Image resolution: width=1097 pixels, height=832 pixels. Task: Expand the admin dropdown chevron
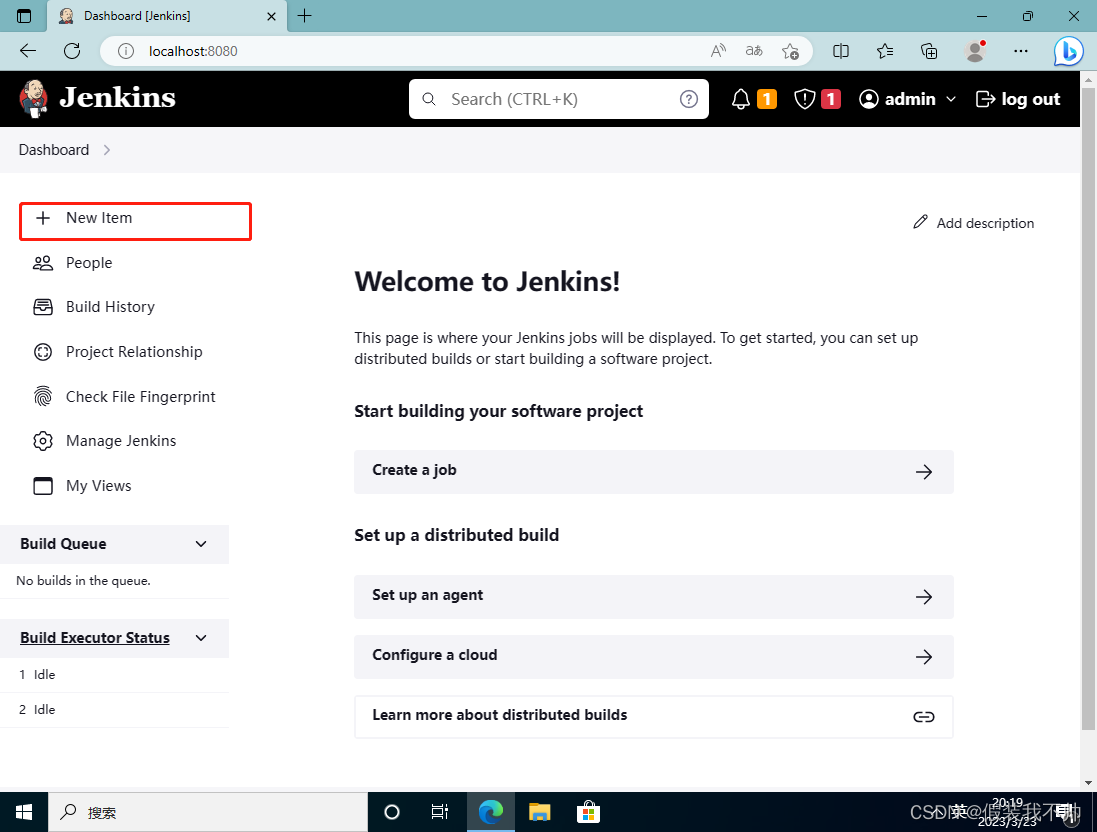click(951, 99)
